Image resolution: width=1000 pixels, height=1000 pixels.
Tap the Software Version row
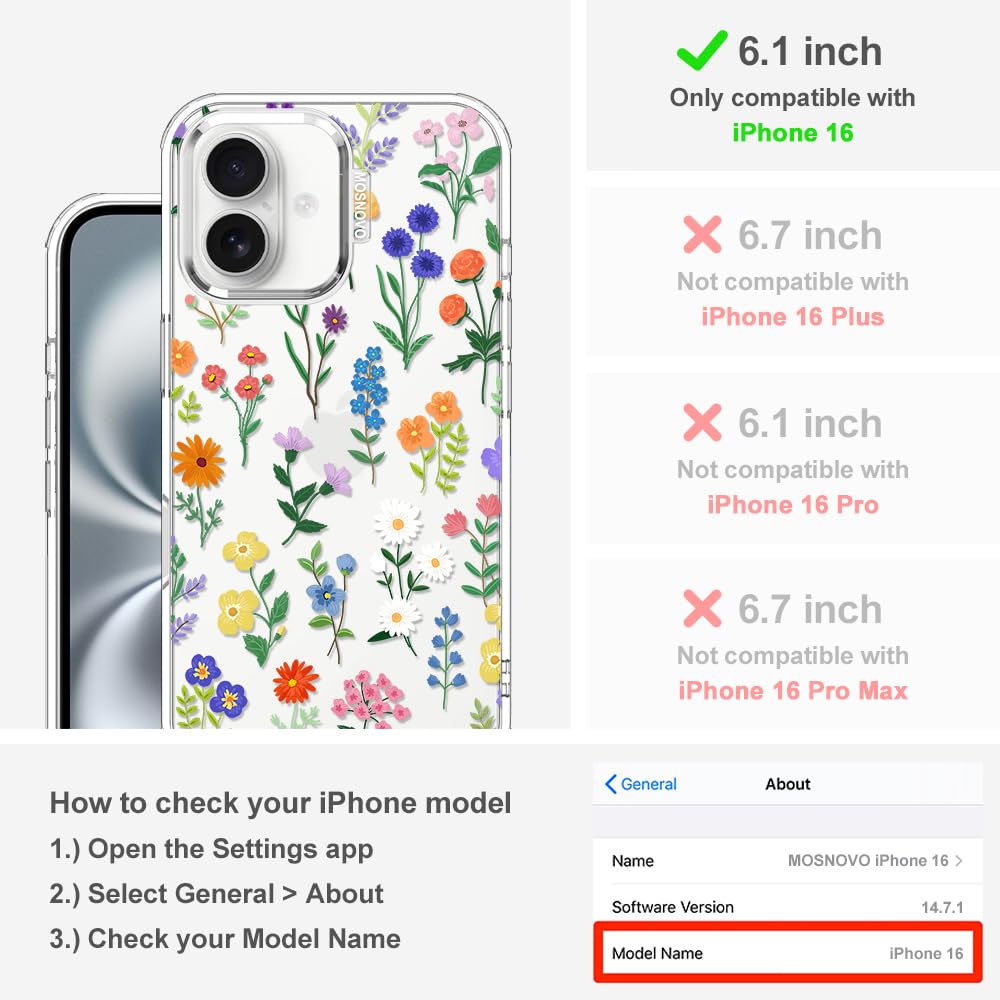coord(788,906)
